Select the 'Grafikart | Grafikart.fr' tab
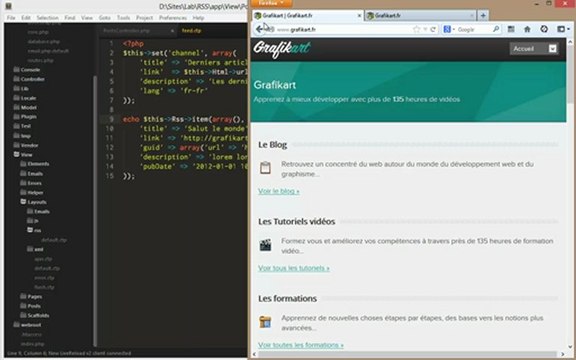The image size is (576, 360). pyautogui.click(x=308, y=15)
